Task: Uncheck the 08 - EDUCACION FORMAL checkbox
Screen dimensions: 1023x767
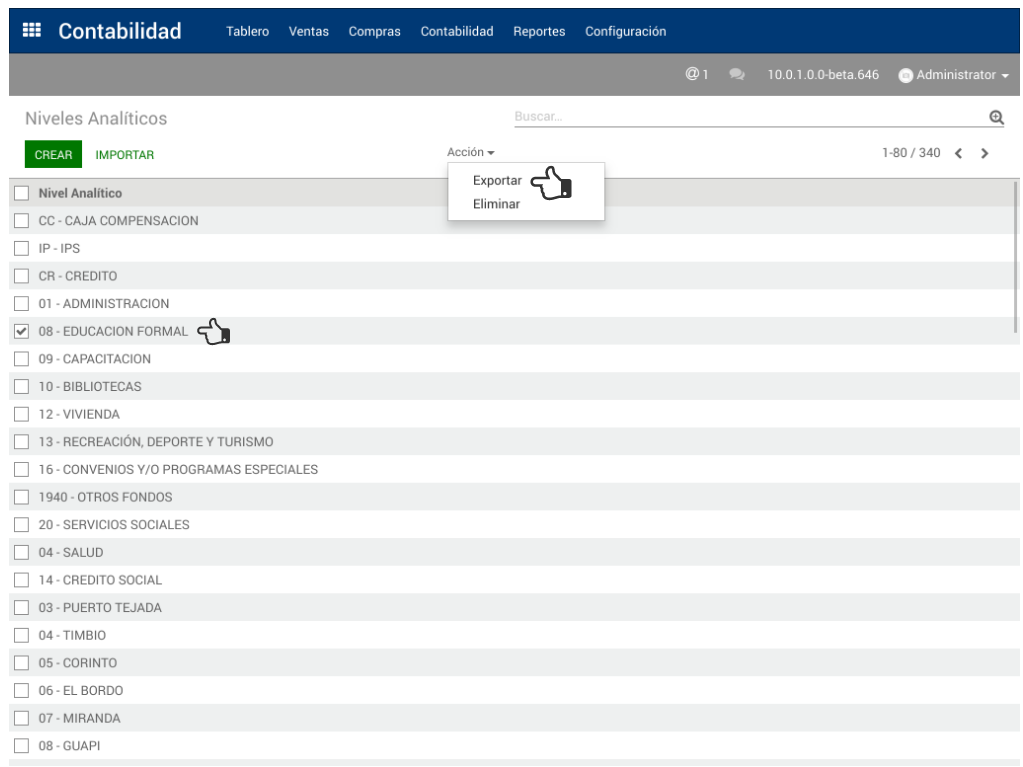Action: [x=21, y=332]
